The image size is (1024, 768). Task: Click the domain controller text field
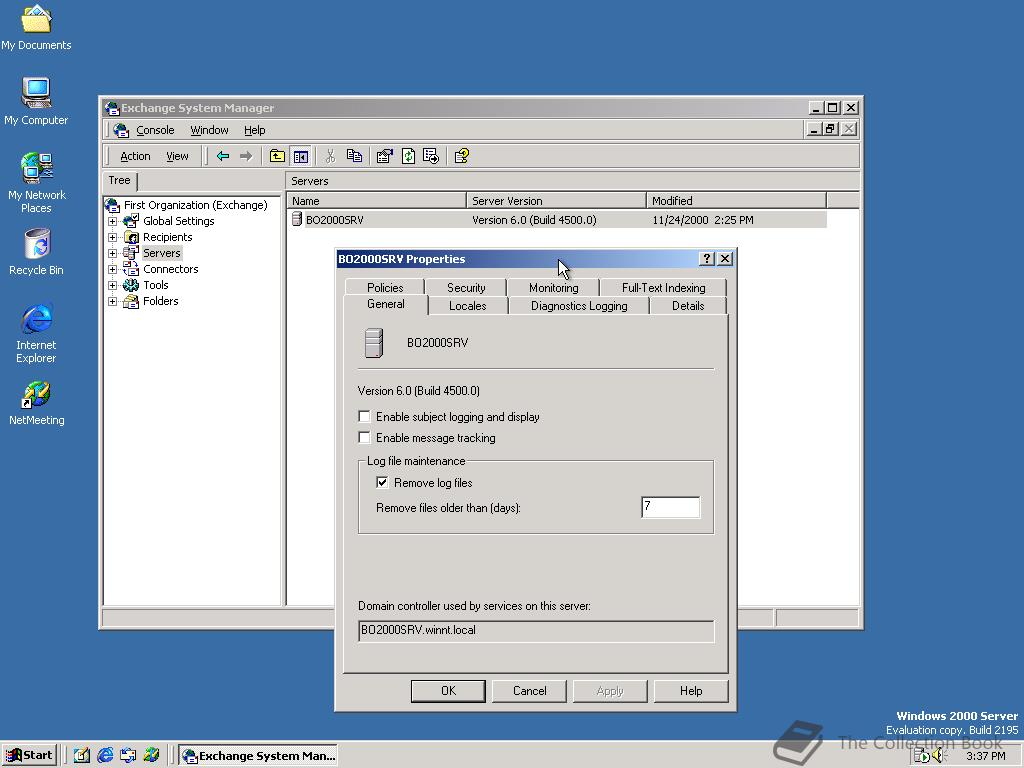[536, 631]
